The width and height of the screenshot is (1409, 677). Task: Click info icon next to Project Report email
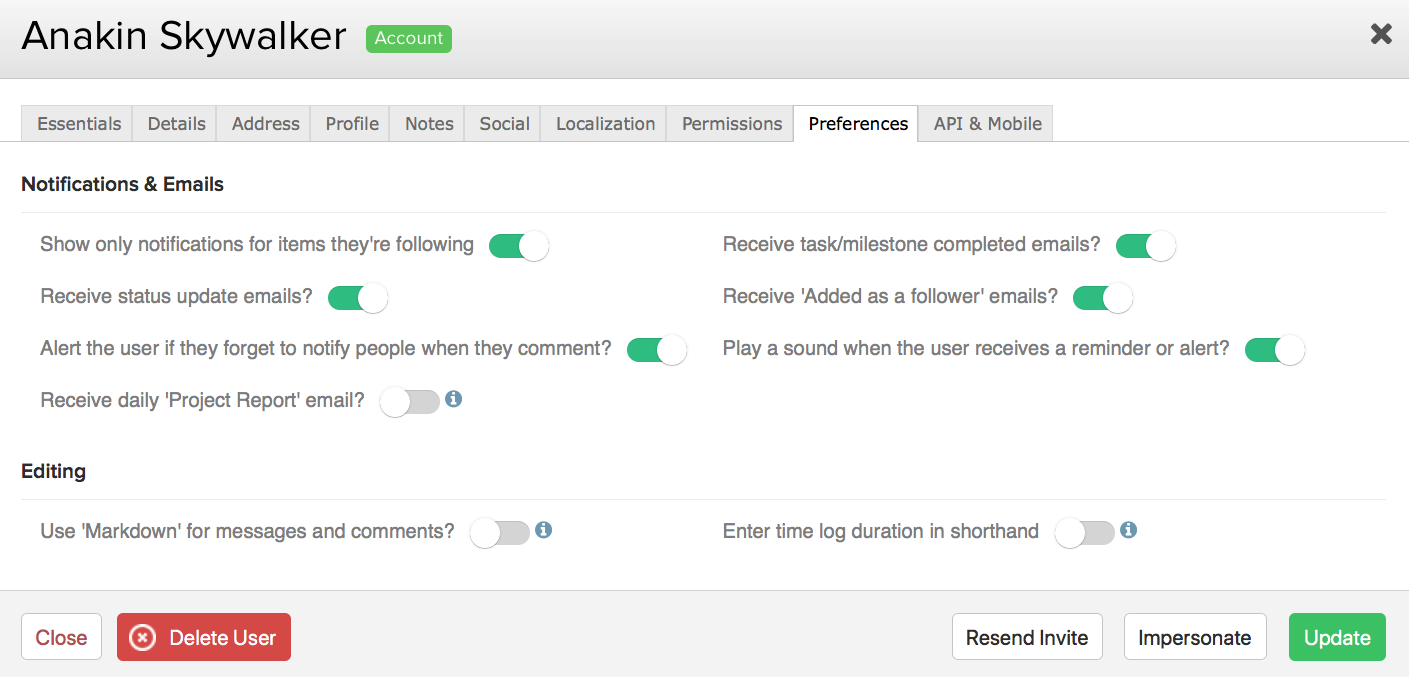(453, 399)
